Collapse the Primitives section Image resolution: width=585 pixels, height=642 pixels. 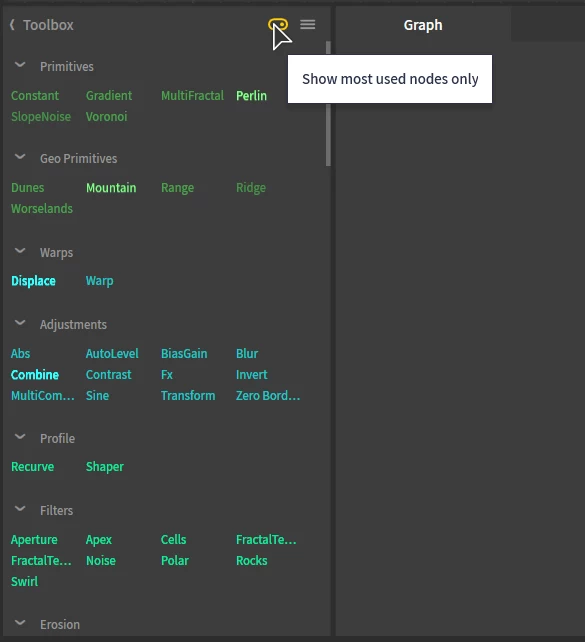(20, 66)
